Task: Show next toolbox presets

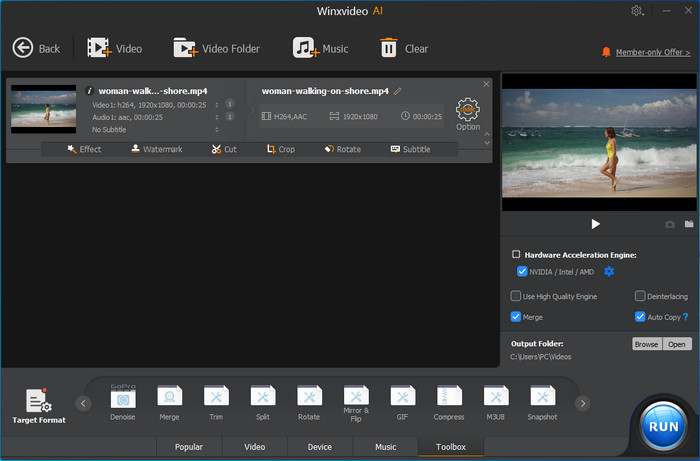Action: (583, 403)
